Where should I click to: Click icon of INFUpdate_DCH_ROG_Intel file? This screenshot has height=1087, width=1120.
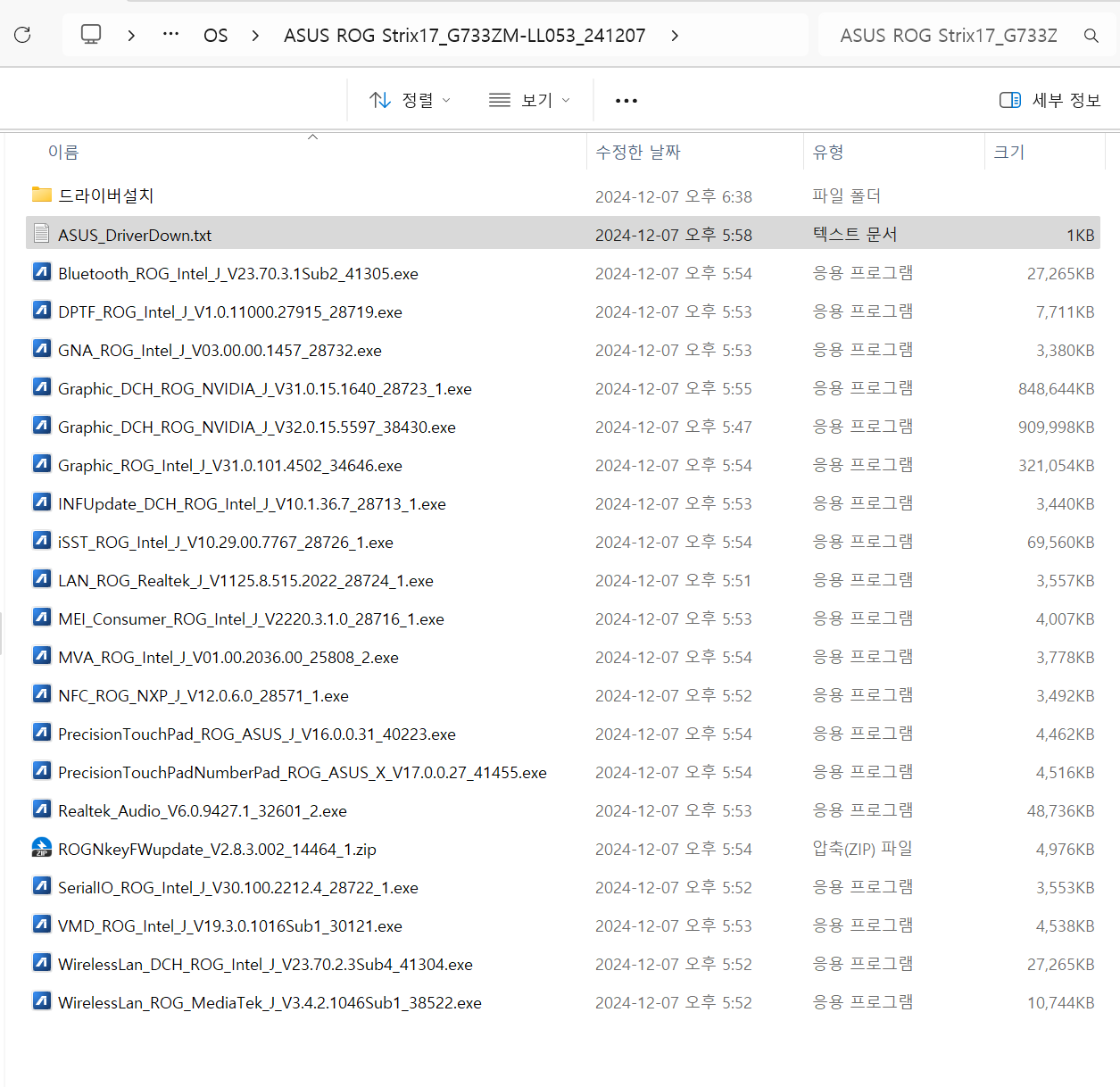click(x=42, y=502)
